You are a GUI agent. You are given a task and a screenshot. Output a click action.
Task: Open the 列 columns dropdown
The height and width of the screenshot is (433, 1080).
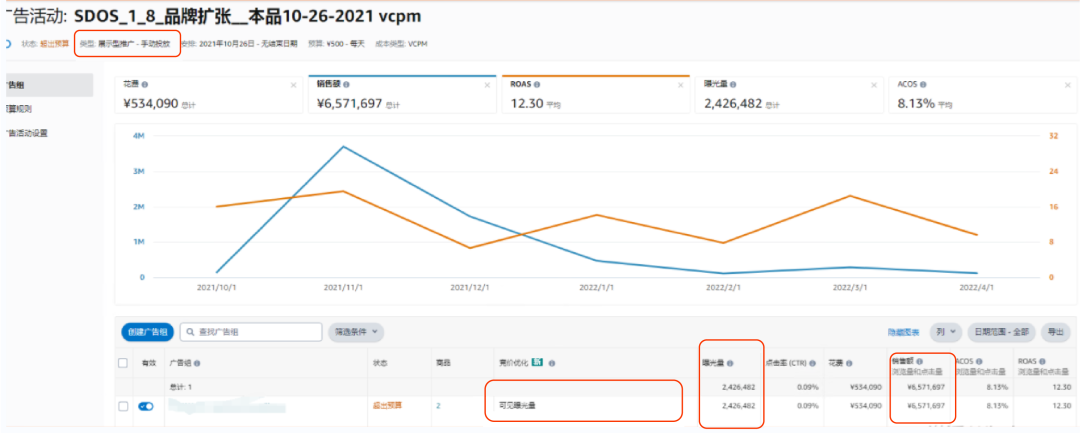pos(946,332)
